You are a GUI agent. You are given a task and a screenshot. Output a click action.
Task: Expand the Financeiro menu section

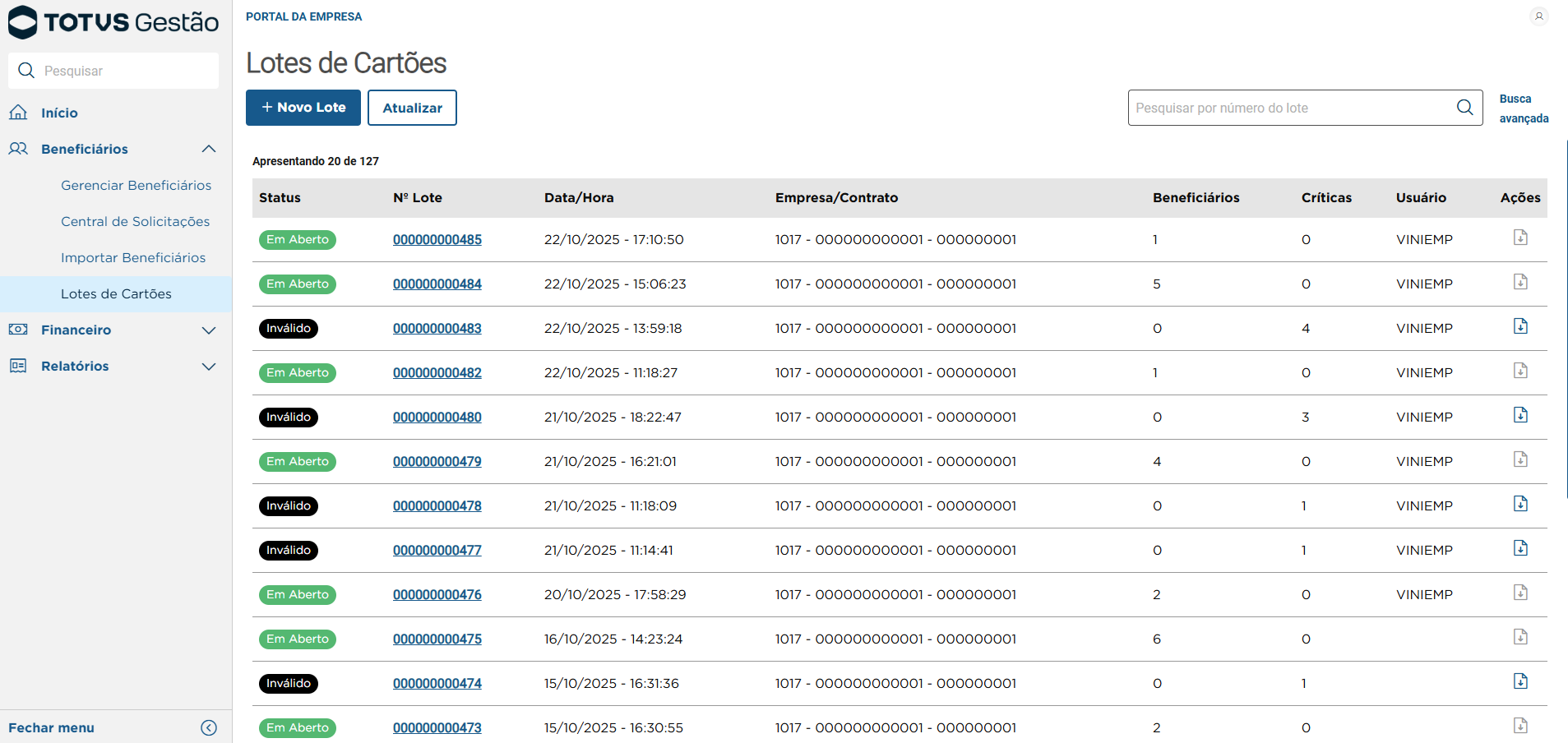click(x=209, y=330)
